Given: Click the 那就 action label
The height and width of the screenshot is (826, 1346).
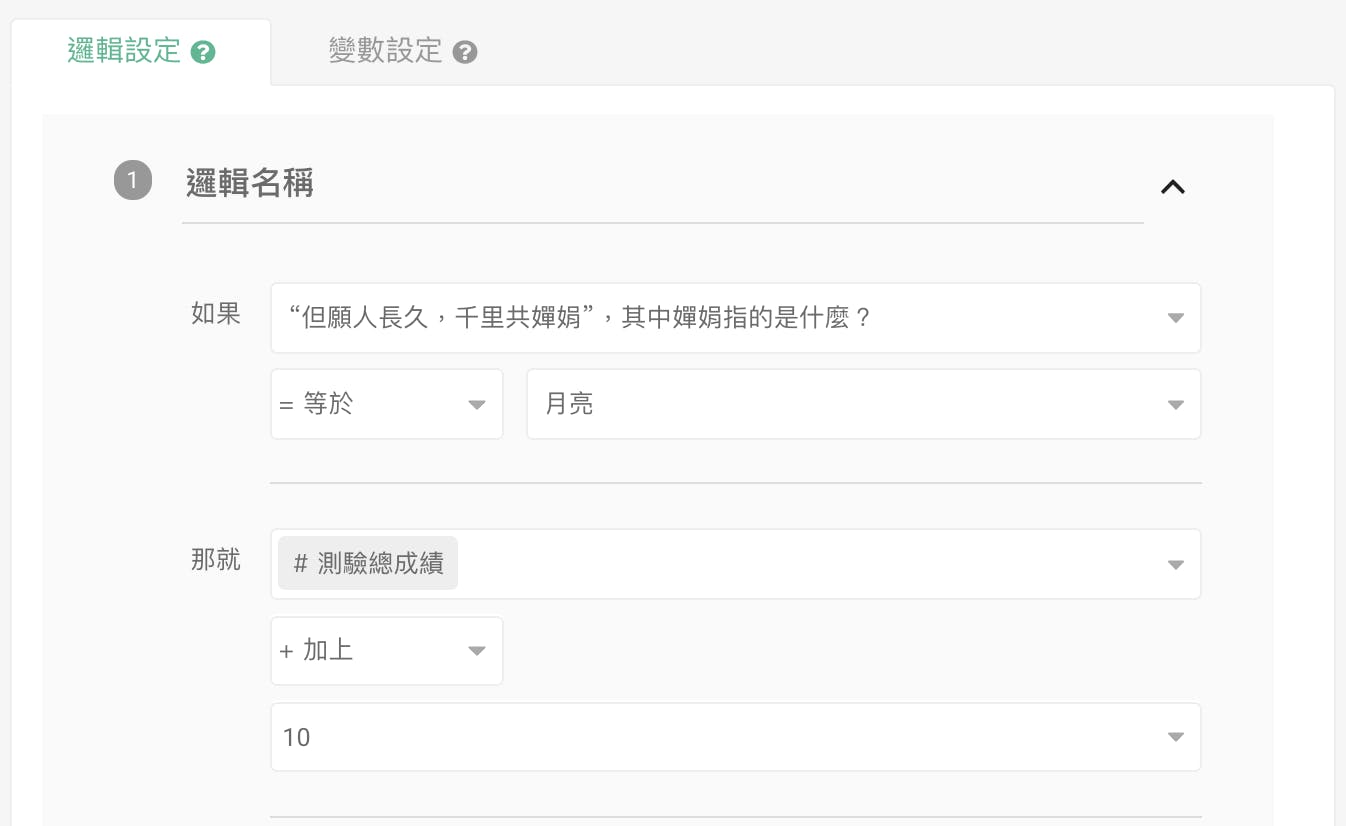Looking at the screenshot, I should pyautogui.click(x=216, y=560).
